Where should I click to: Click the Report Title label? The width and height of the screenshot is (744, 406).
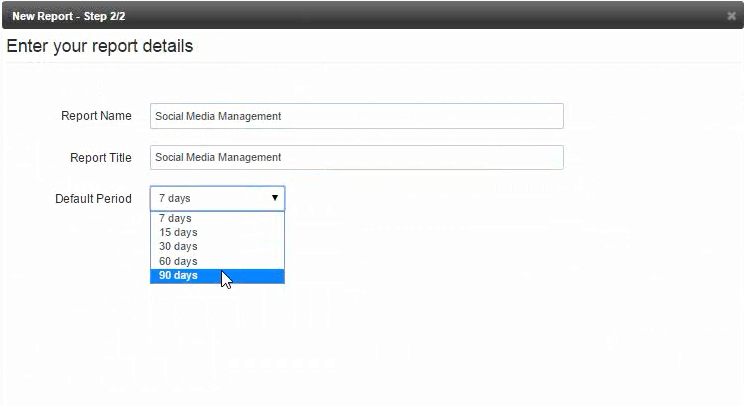101,157
